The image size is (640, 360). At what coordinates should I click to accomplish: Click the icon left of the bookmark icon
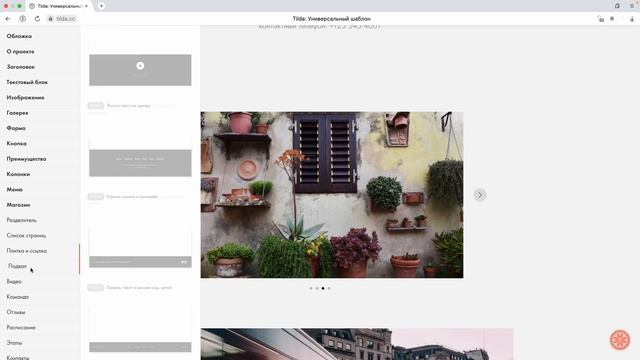(601, 19)
